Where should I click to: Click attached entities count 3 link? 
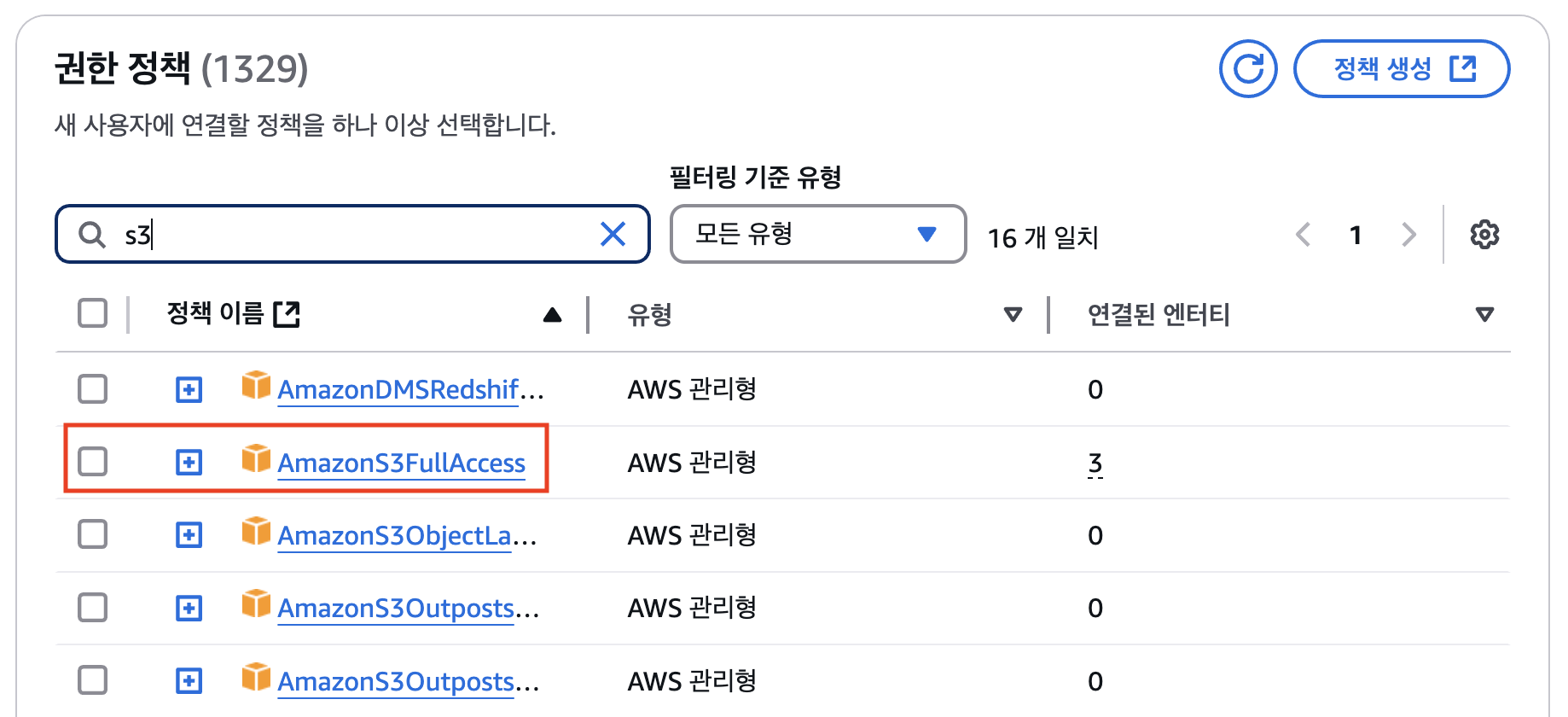pyautogui.click(x=1095, y=463)
